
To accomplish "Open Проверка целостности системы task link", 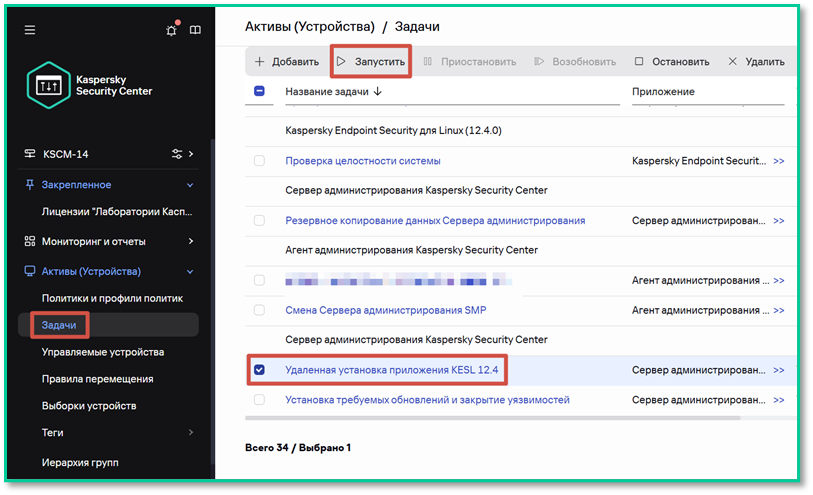I will [362, 161].
